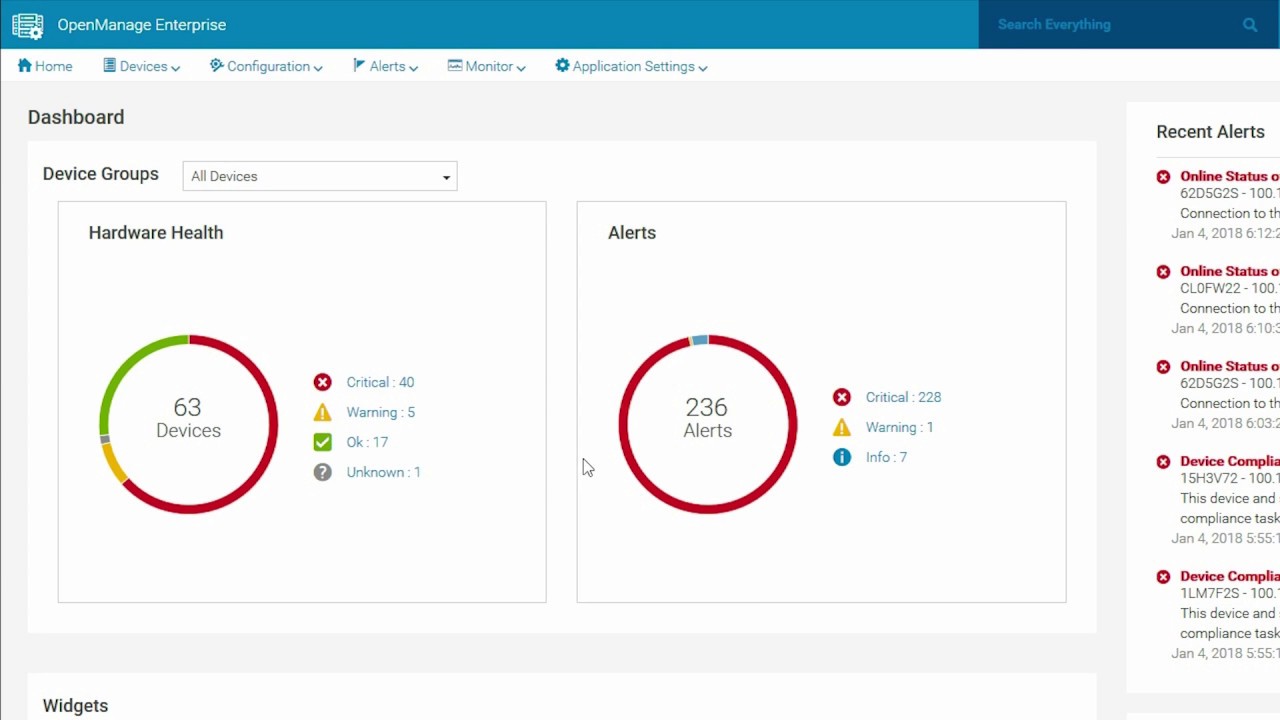Click the Unknown : 1 devices link

[383, 472]
